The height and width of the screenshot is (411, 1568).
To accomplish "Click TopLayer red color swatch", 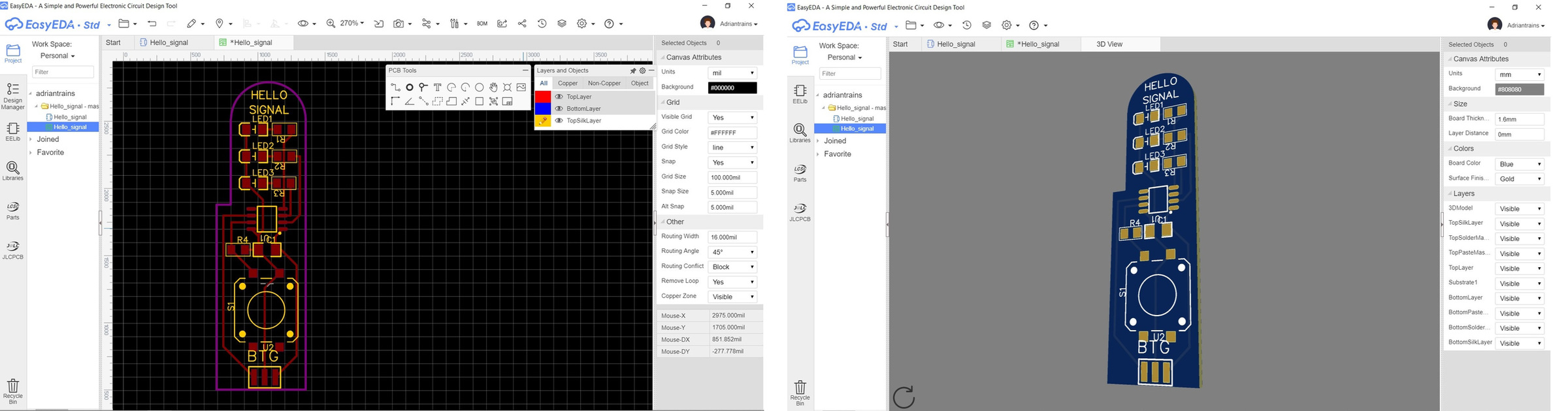I will [x=543, y=97].
